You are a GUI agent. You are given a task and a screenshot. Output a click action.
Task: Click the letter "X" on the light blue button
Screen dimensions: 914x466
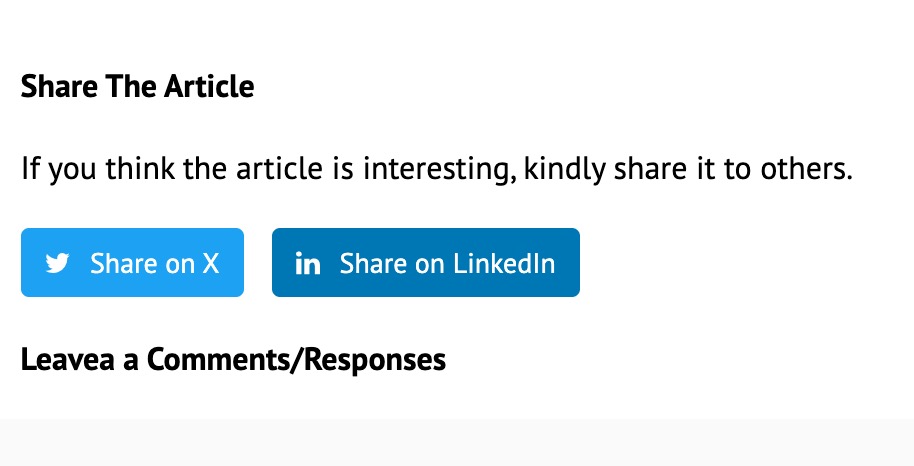(x=209, y=264)
